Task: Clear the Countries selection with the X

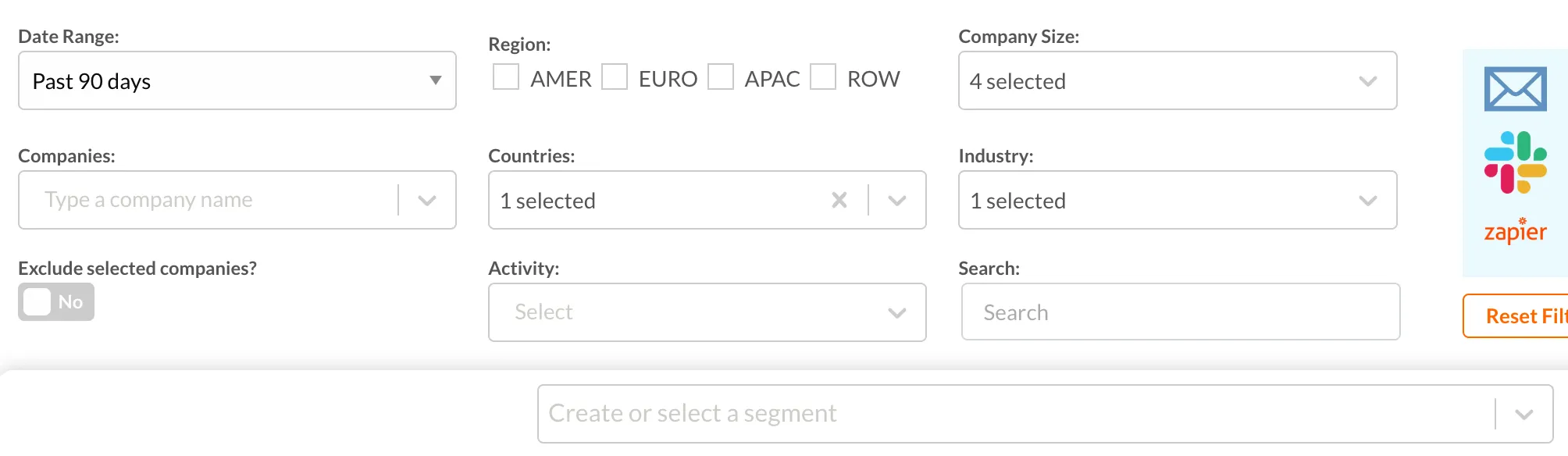Action: coord(839,201)
